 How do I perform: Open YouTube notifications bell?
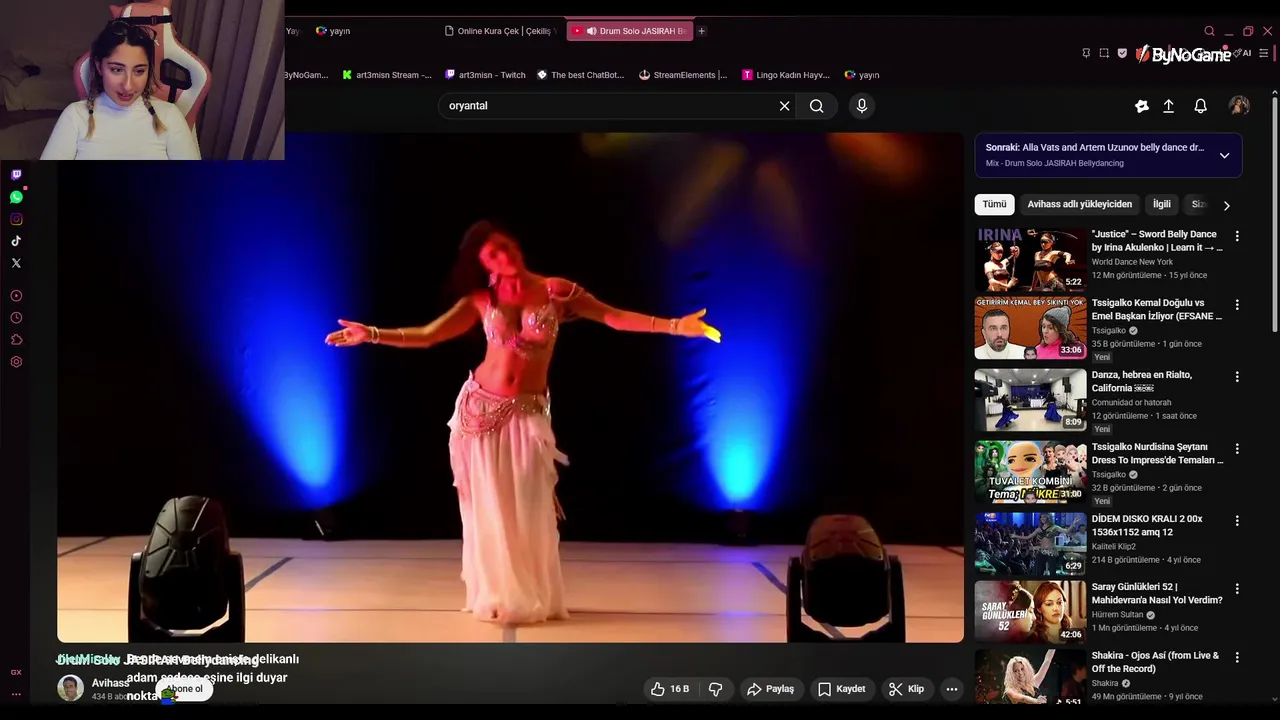(1200, 106)
